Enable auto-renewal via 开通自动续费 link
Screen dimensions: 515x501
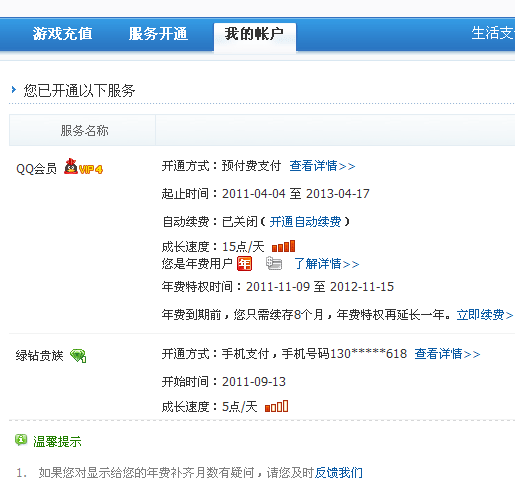click(x=305, y=222)
